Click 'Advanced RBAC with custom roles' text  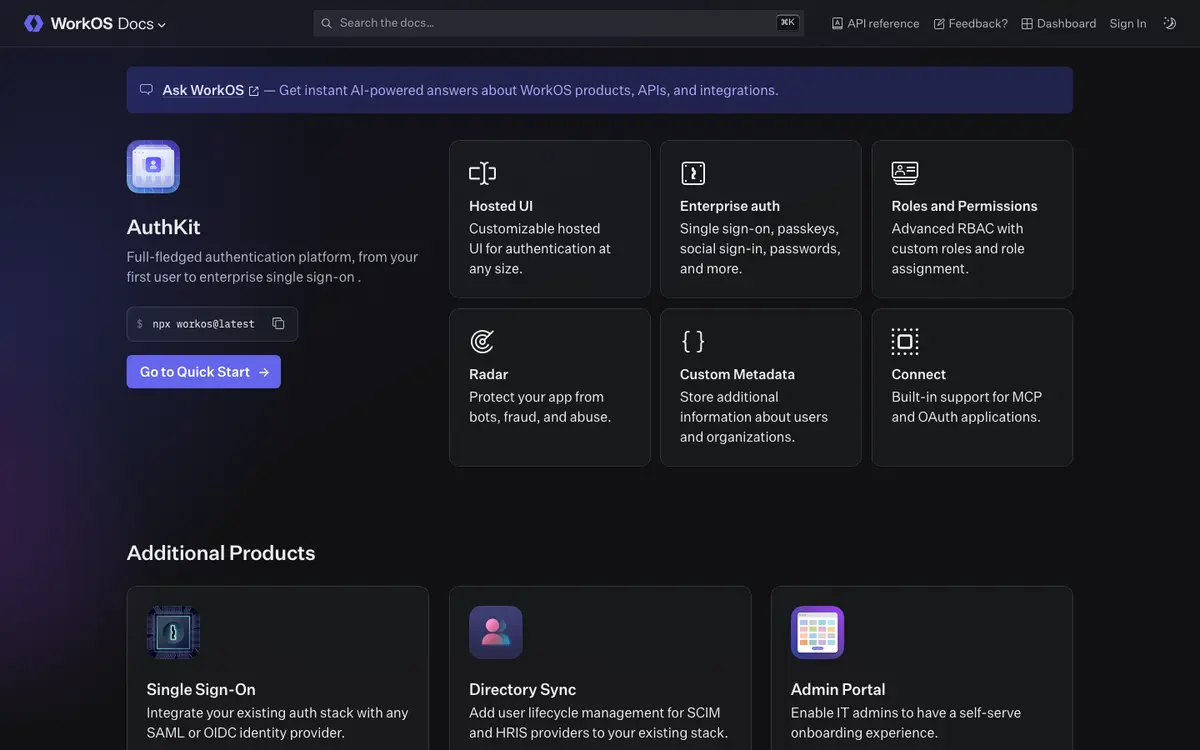pyautogui.click(x=958, y=249)
